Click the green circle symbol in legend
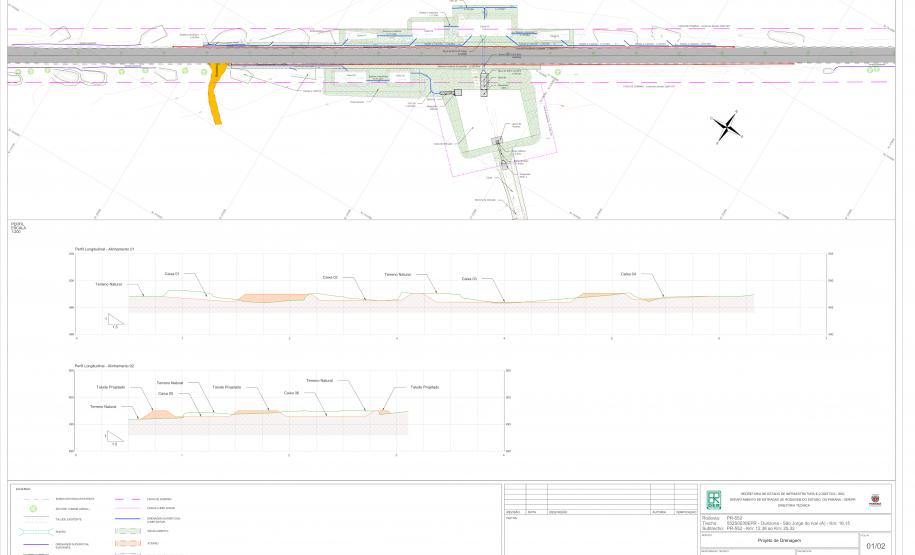 click(x=32, y=509)
